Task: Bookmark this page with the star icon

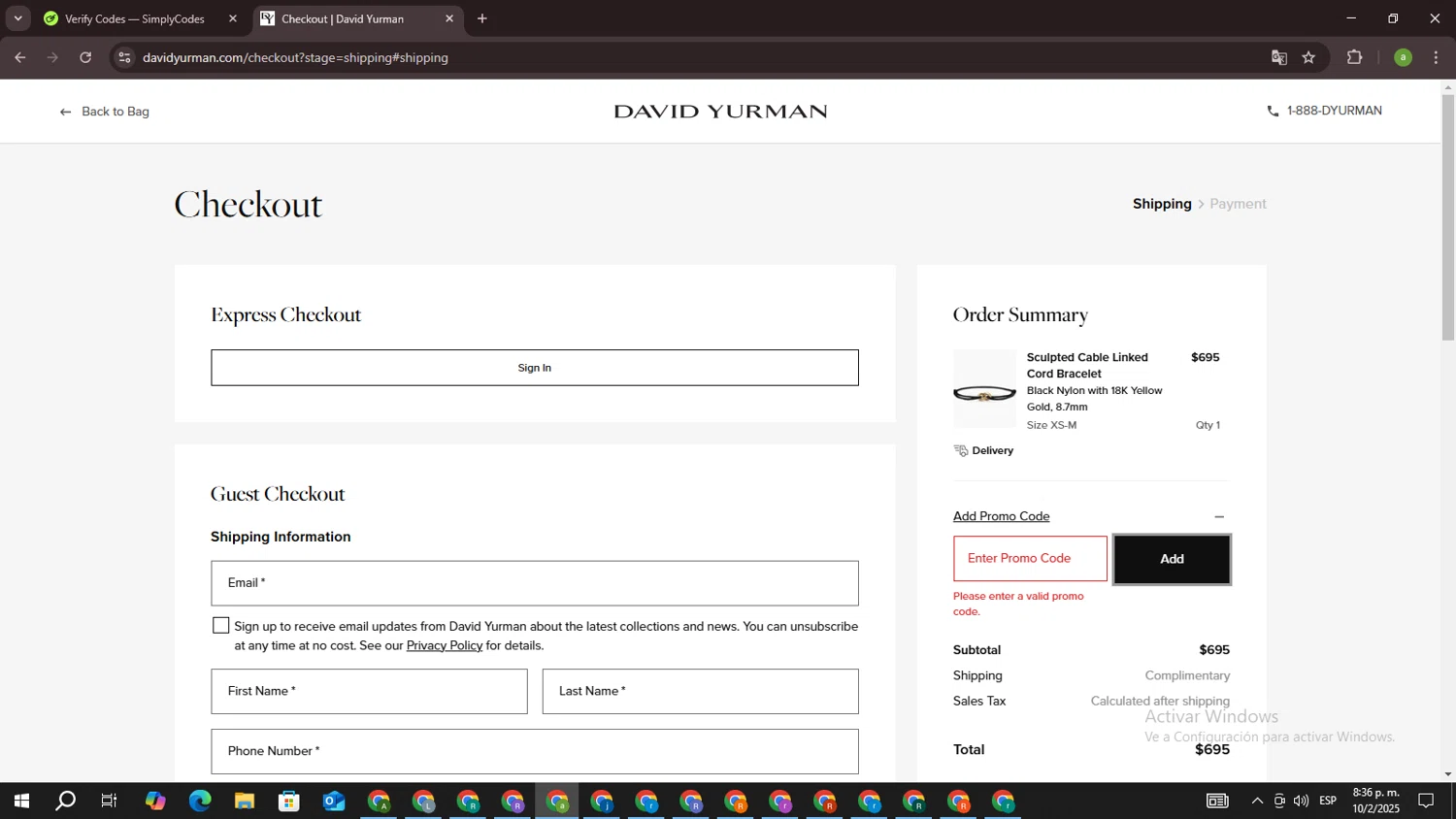Action: [1308, 57]
